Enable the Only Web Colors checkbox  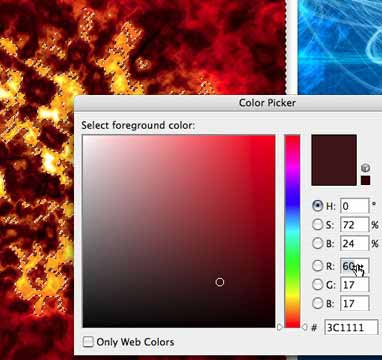[x=88, y=342]
